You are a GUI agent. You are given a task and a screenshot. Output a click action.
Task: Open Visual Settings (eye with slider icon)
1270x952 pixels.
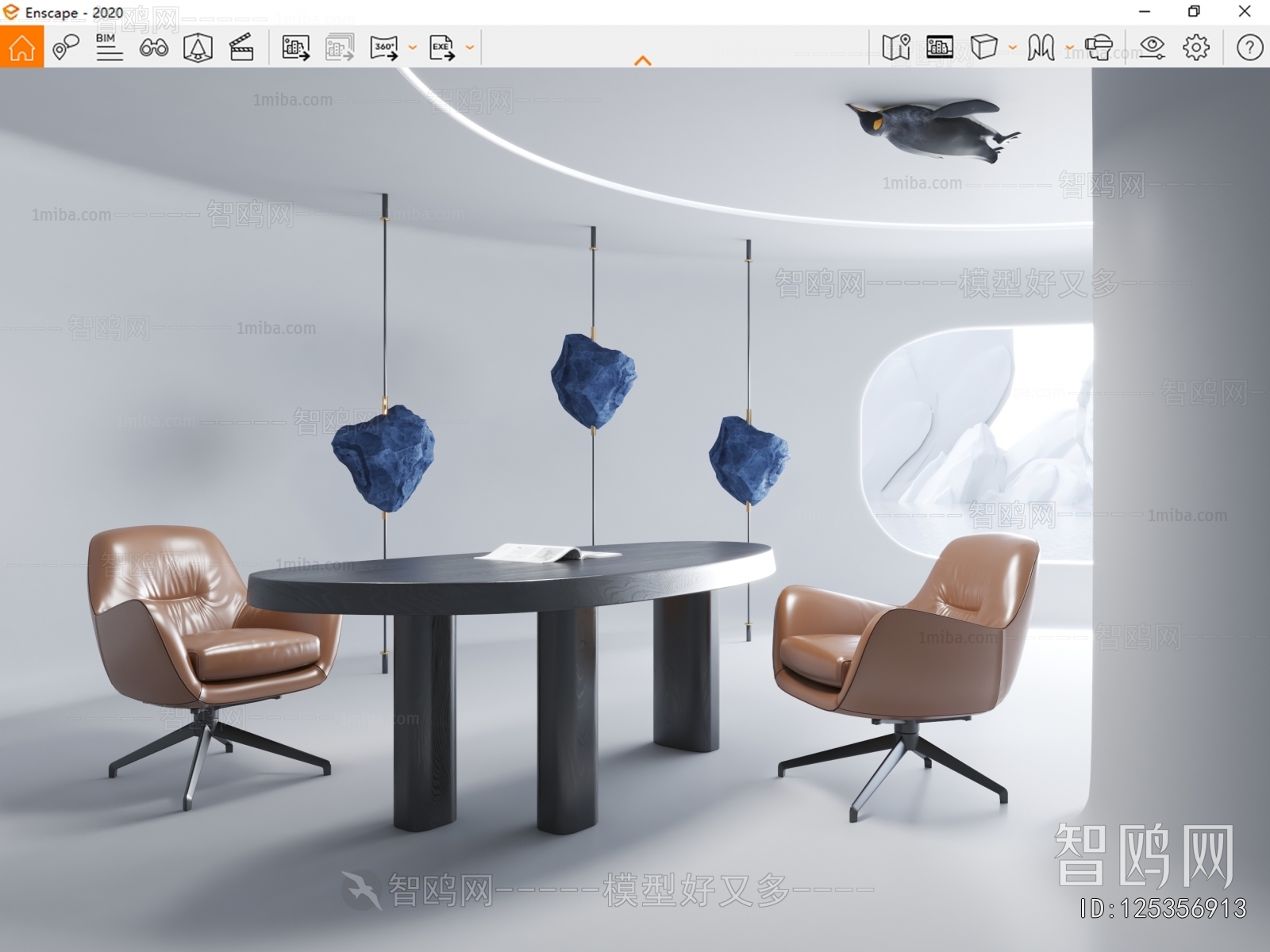point(1152,48)
